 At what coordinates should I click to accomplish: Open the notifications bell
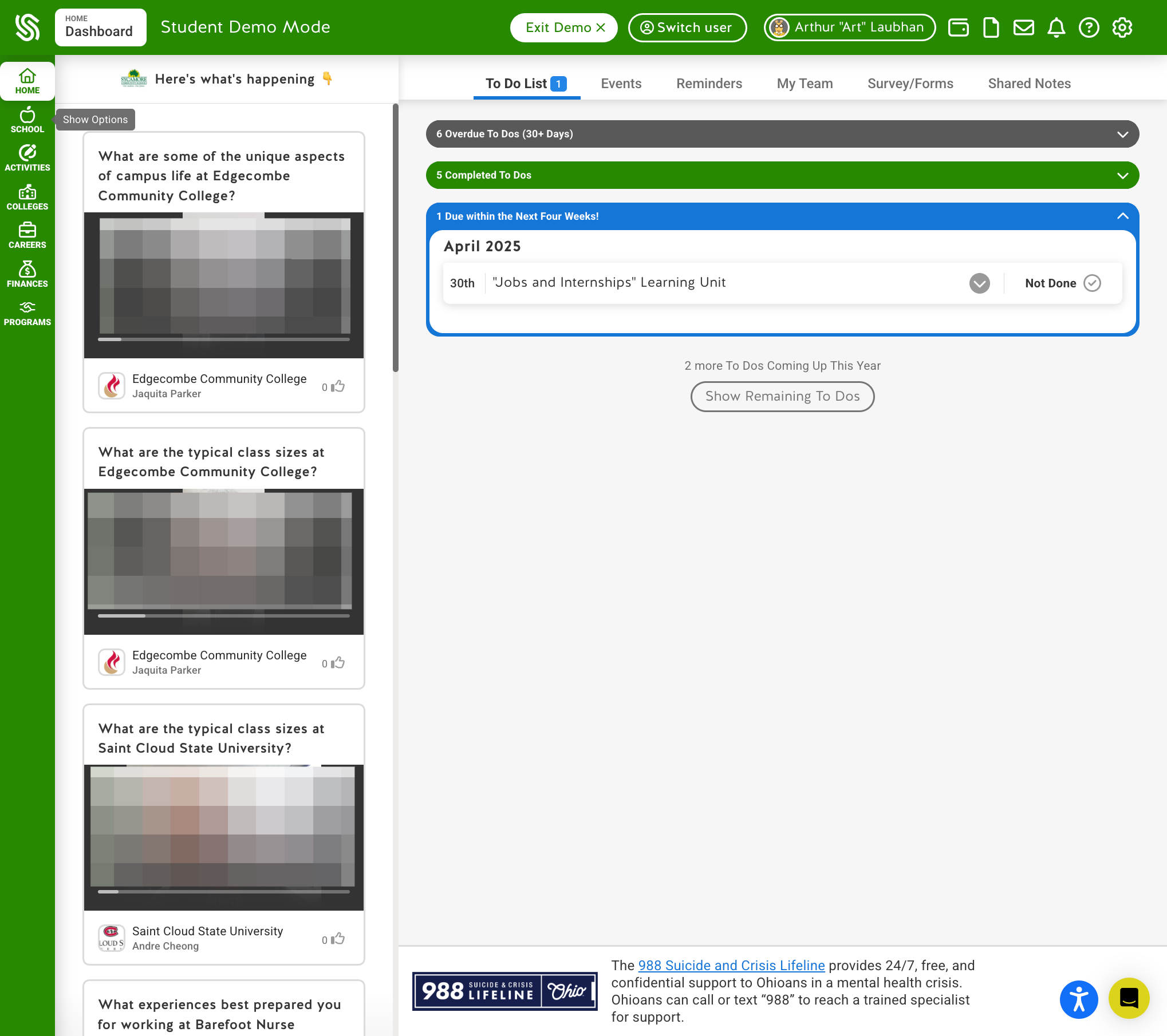pyautogui.click(x=1056, y=27)
